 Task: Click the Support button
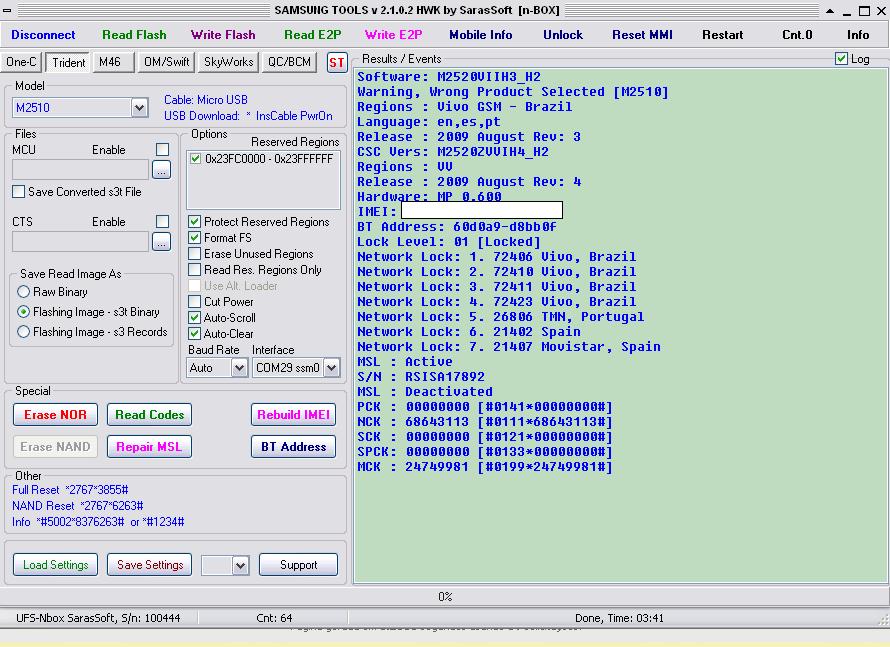tap(299, 565)
